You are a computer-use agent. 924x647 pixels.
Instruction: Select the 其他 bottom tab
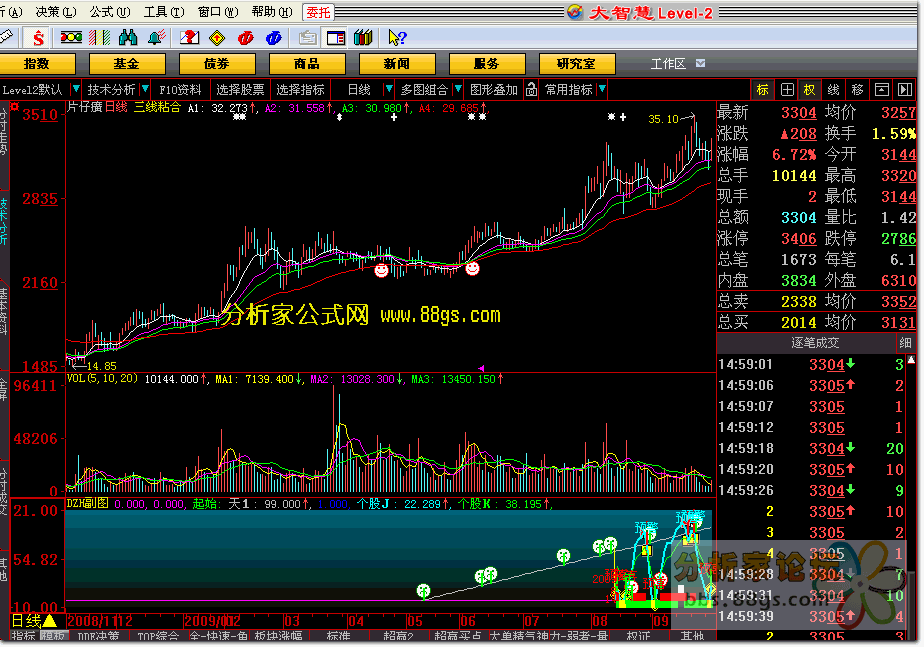(x=692, y=636)
